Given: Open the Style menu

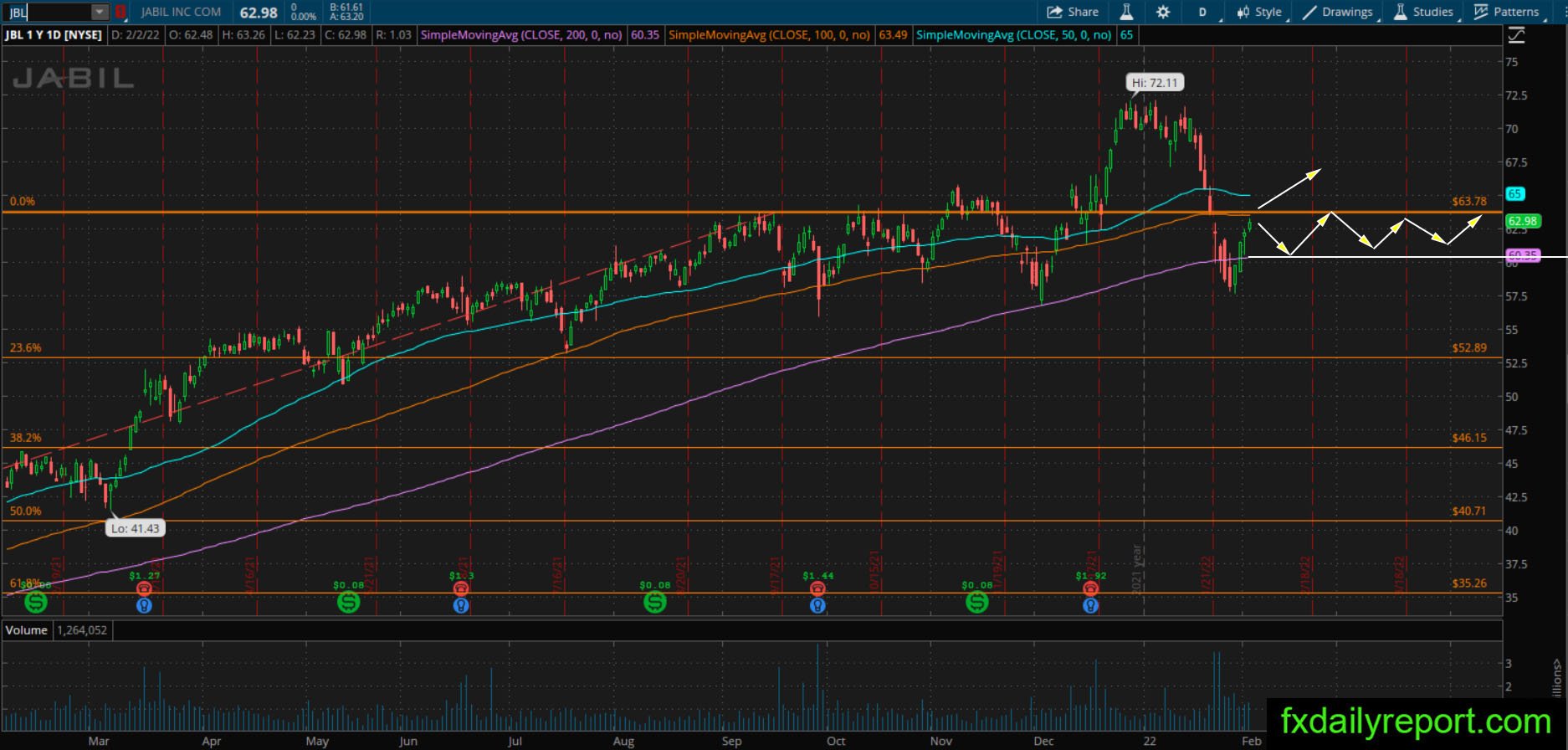Looking at the screenshot, I should pyautogui.click(x=1259, y=12).
